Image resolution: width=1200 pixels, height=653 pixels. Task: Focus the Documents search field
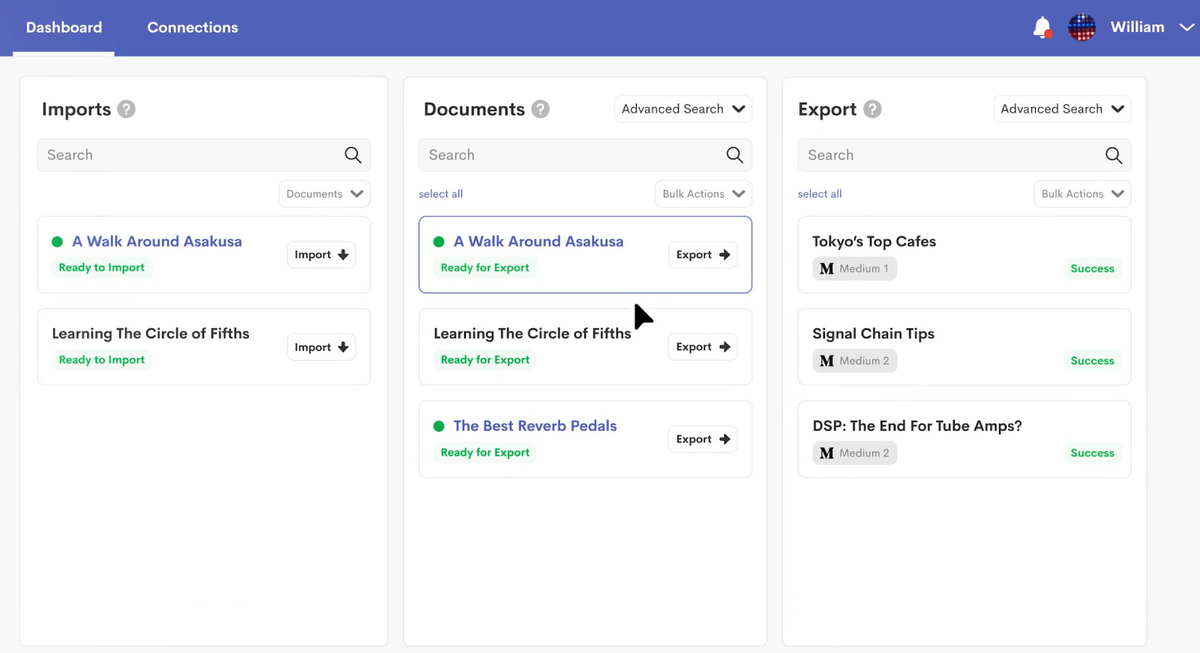tap(585, 155)
